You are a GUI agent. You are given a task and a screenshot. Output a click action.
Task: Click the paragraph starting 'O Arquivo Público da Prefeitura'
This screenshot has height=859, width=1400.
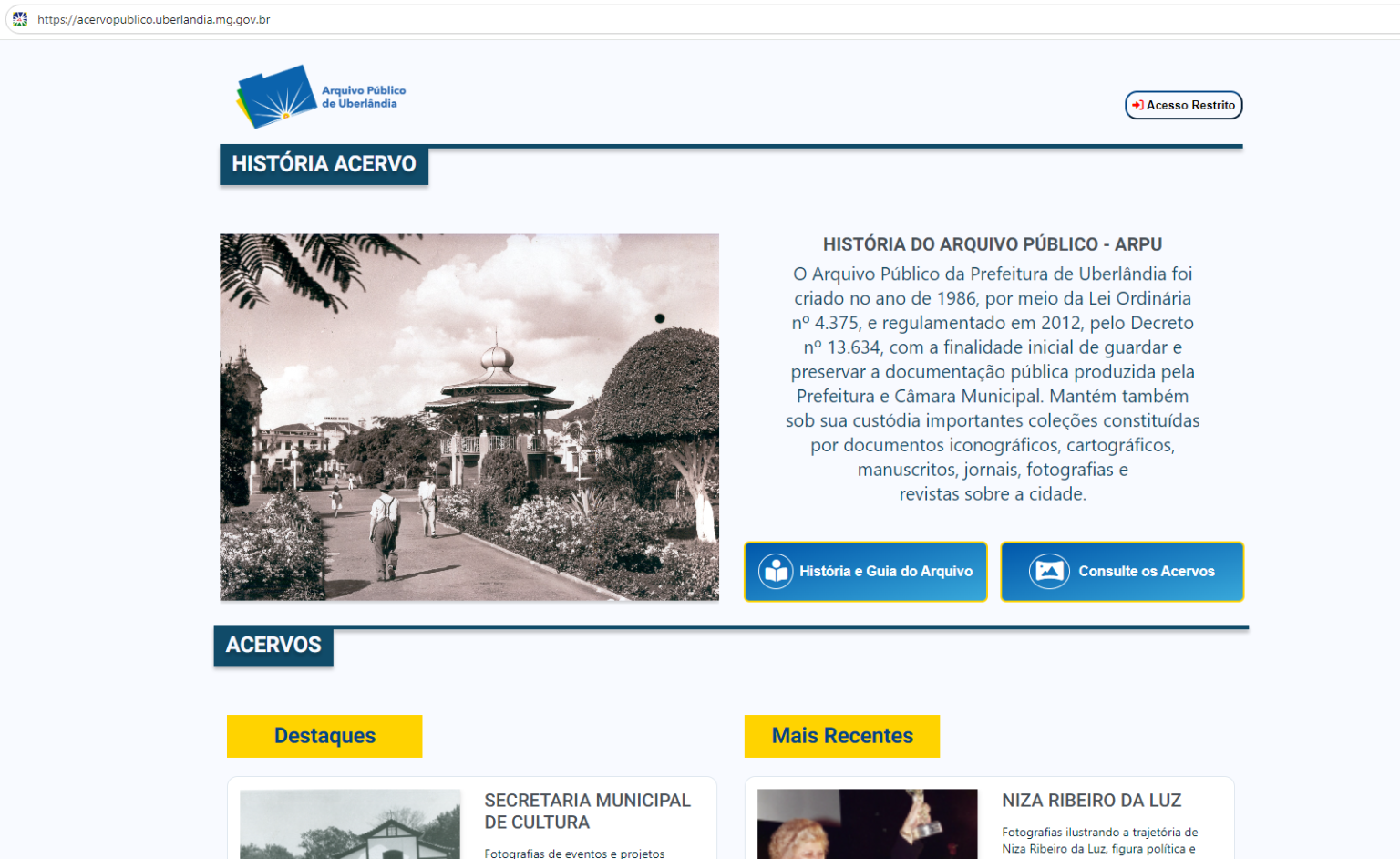coord(993,384)
